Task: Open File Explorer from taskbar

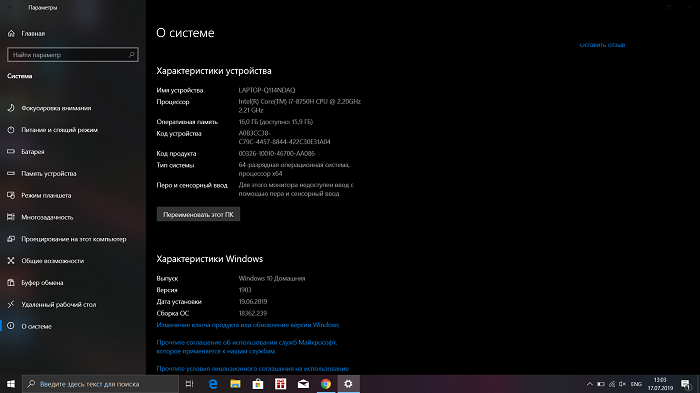Action: [x=235, y=384]
